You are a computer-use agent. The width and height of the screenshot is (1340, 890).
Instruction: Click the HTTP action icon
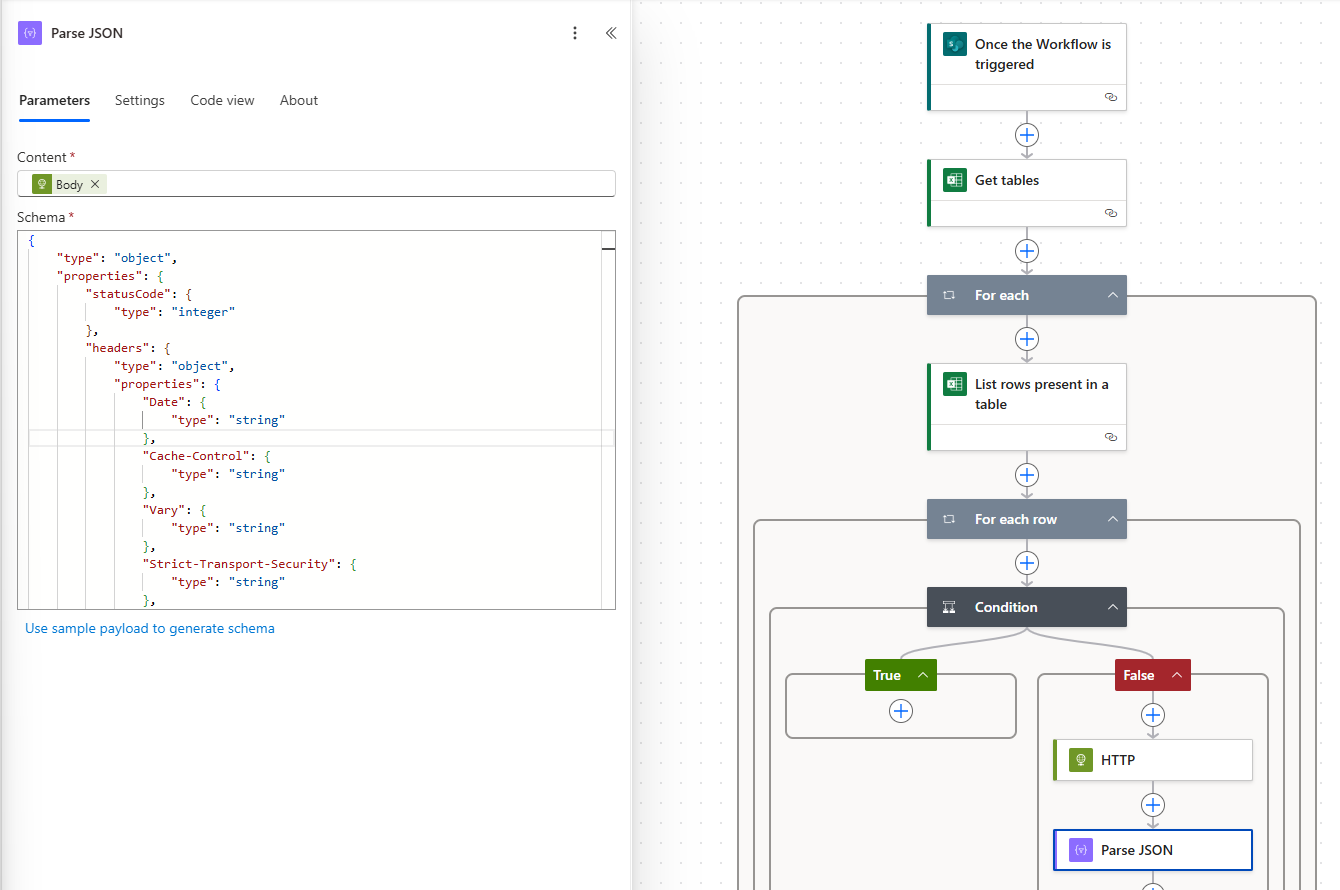1081,760
